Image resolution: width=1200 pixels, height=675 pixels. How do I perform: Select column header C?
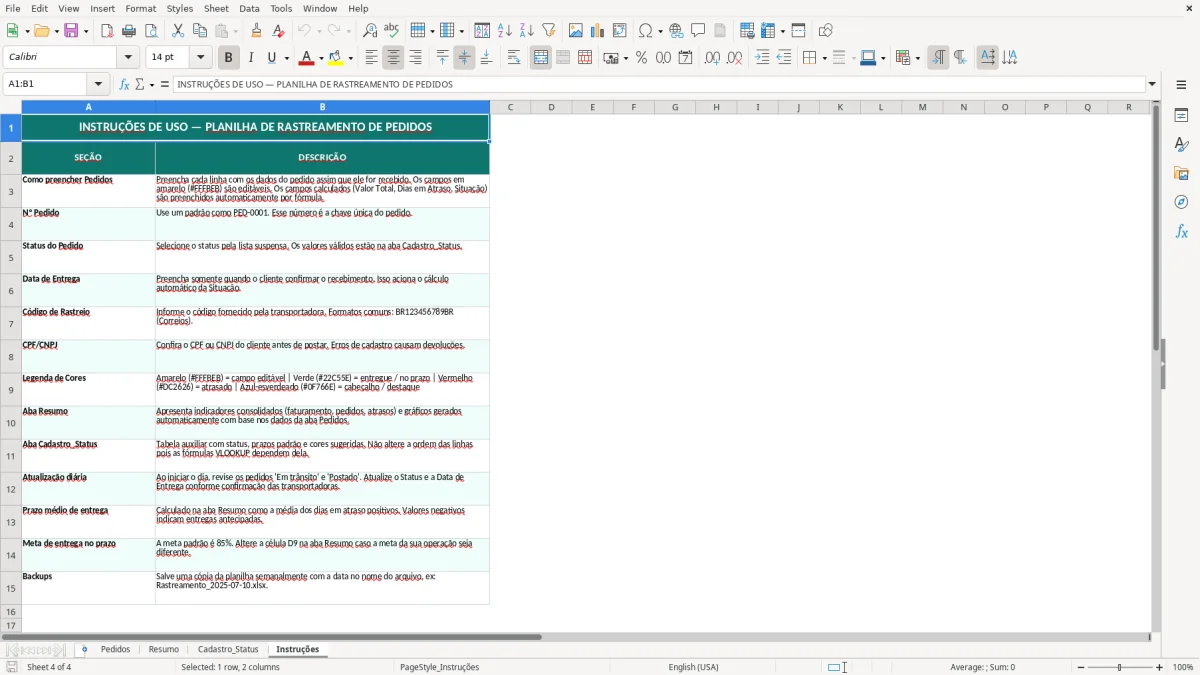point(510,107)
